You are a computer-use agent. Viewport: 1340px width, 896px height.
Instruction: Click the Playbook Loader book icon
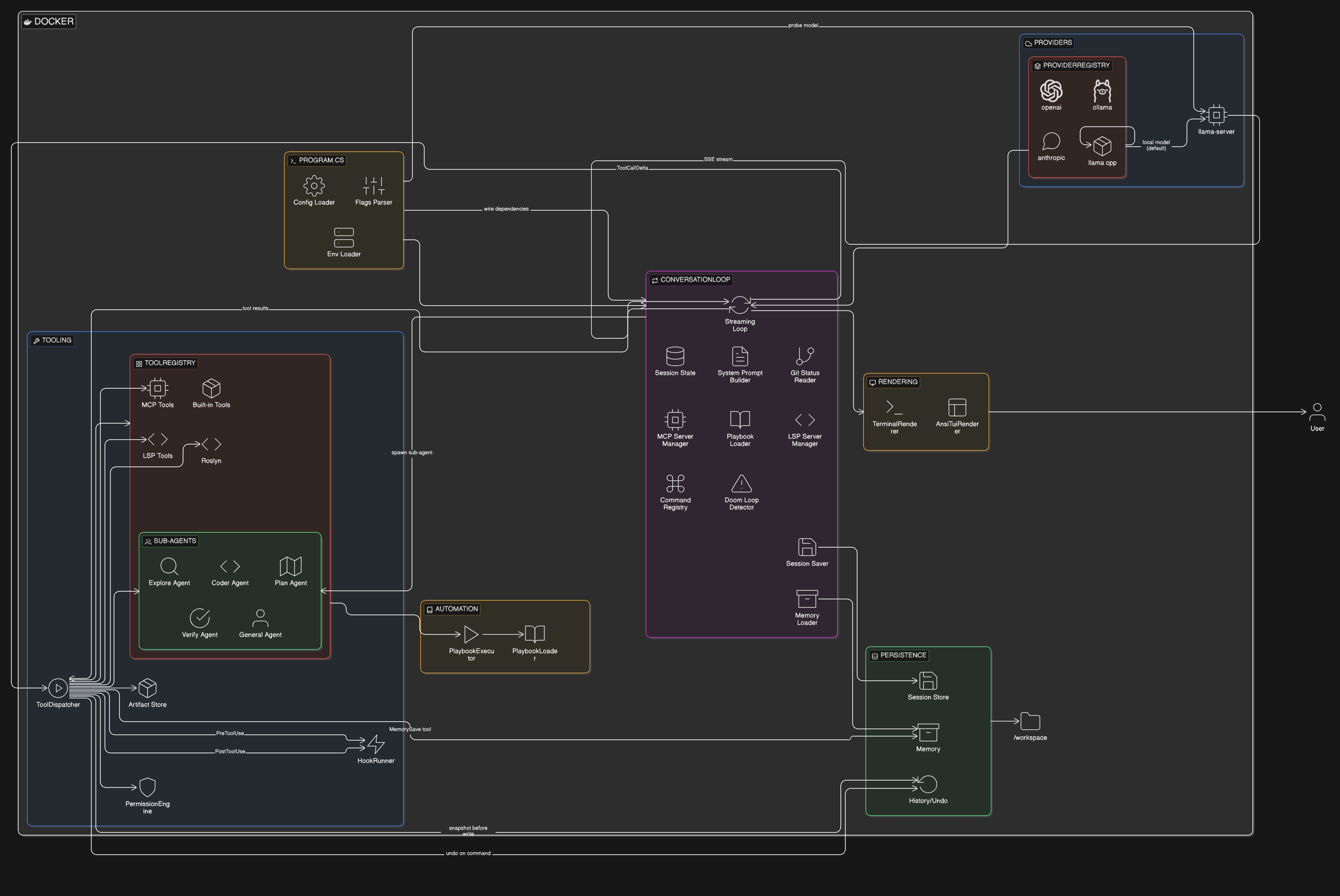click(x=739, y=420)
